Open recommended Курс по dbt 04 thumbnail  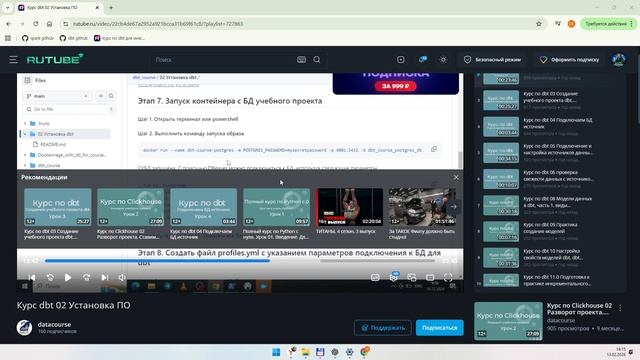[204, 207]
